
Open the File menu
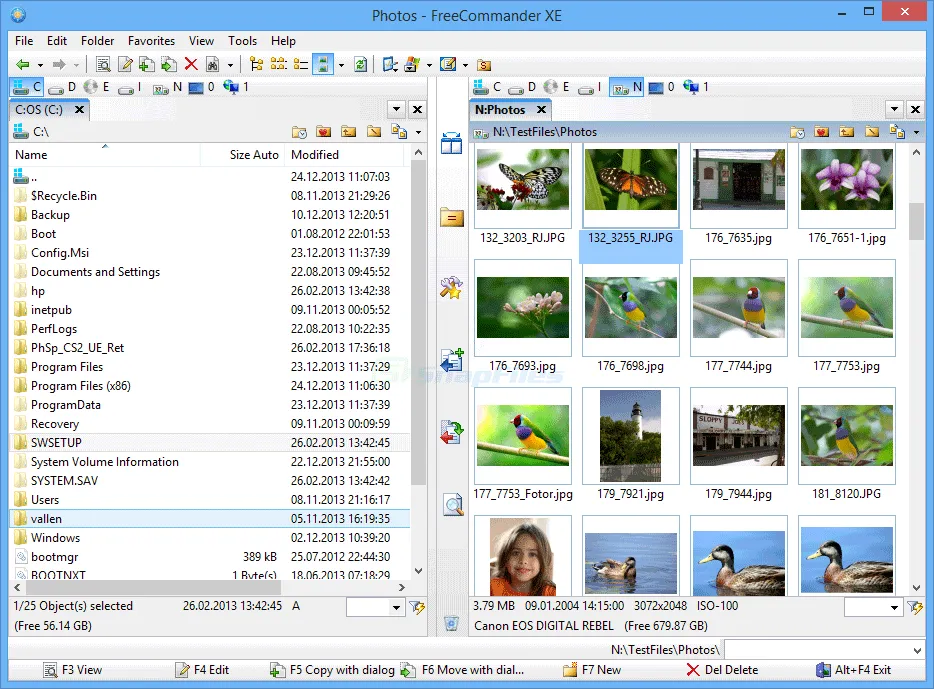[x=24, y=40]
